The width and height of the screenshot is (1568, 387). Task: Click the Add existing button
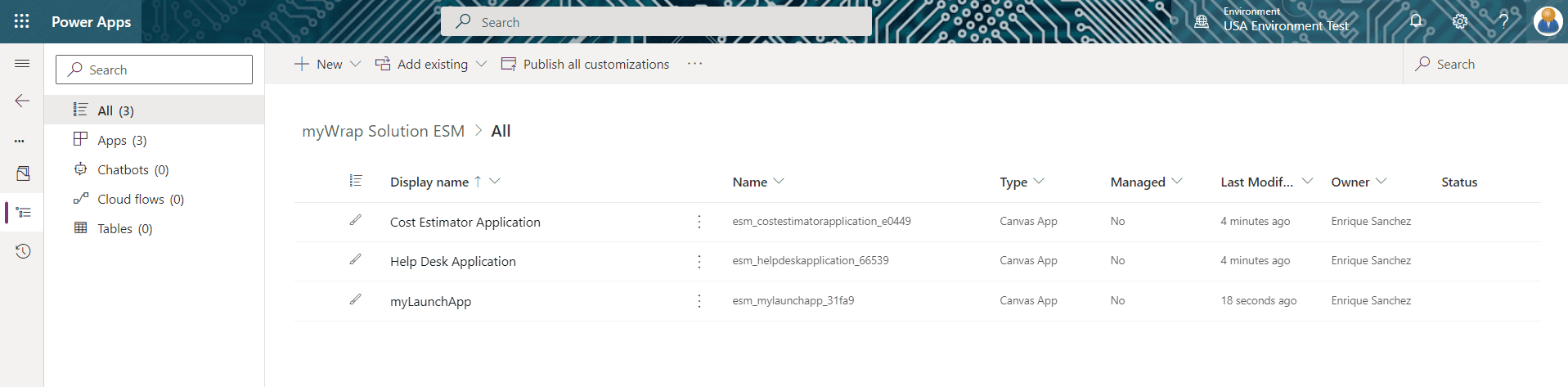coord(421,64)
